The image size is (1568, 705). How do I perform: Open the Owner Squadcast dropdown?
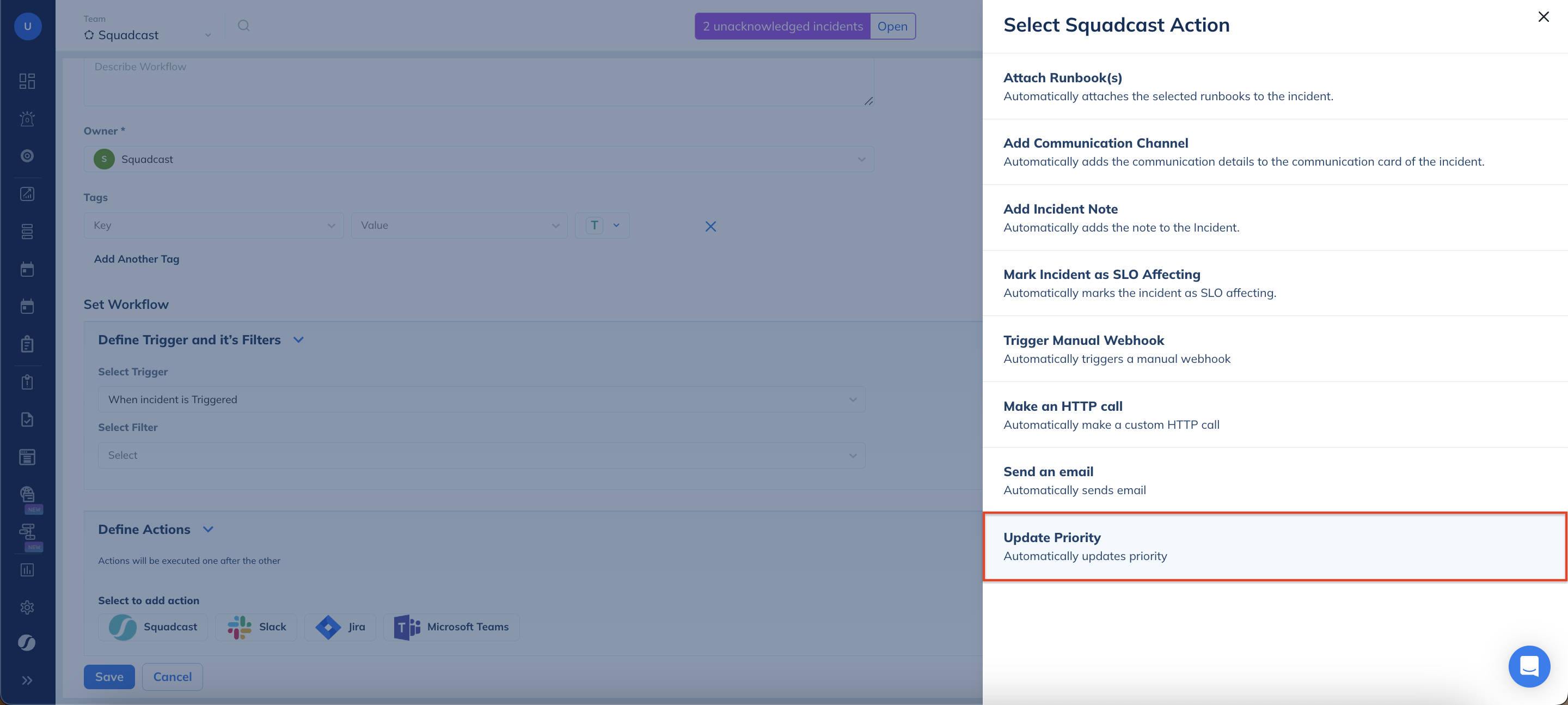click(479, 159)
